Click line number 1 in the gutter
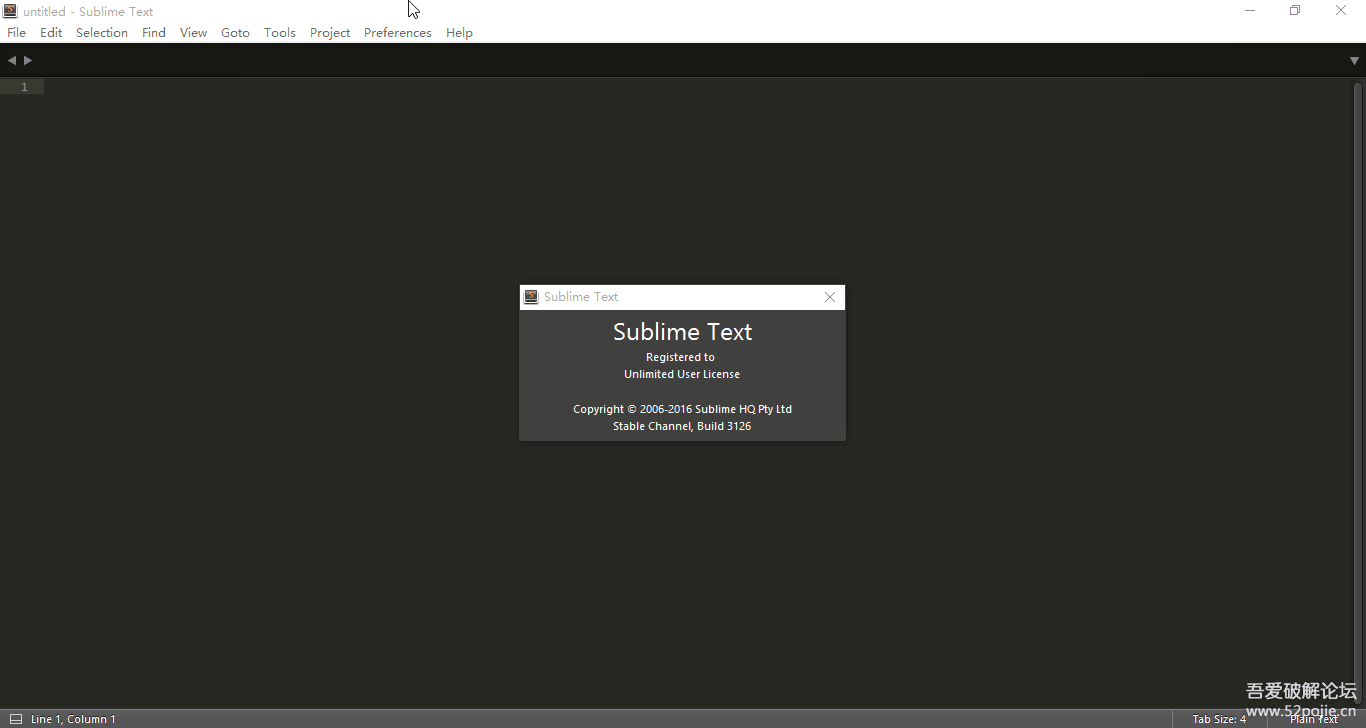The width and height of the screenshot is (1366, 728). pos(24,87)
